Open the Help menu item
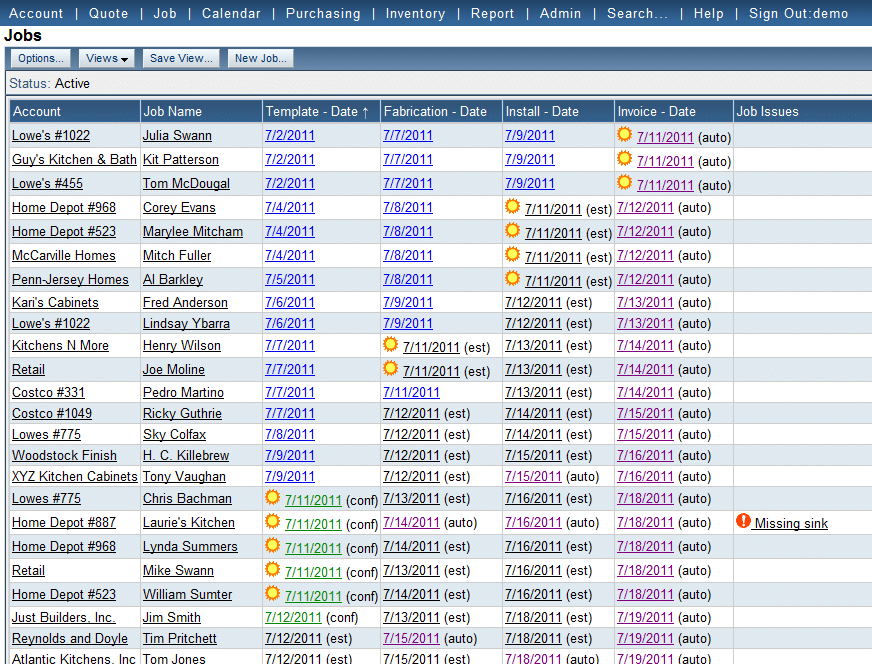This screenshot has width=872, height=664. click(x=708, y=13)
